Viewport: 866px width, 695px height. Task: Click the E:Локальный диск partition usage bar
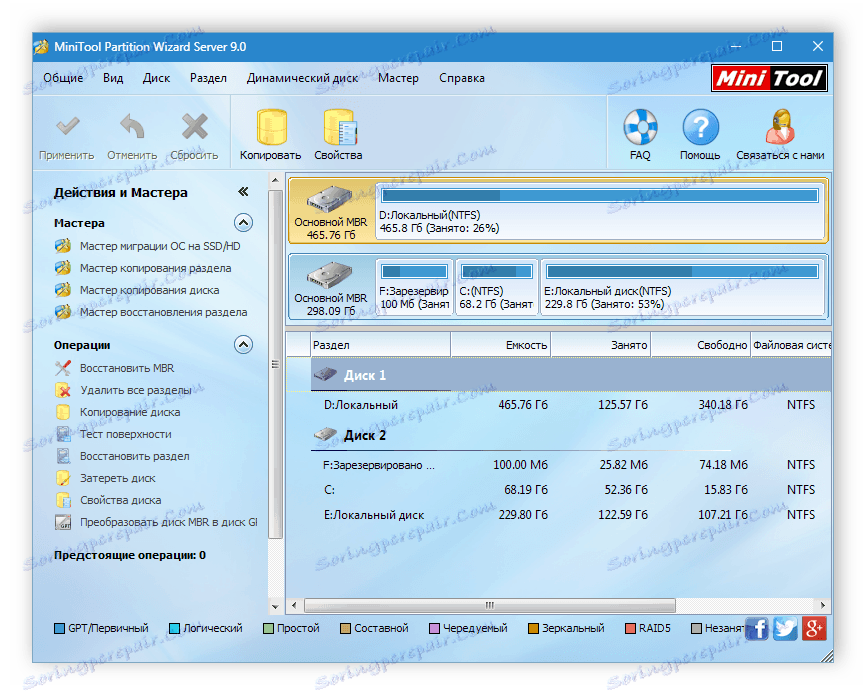tap(682, 271)
